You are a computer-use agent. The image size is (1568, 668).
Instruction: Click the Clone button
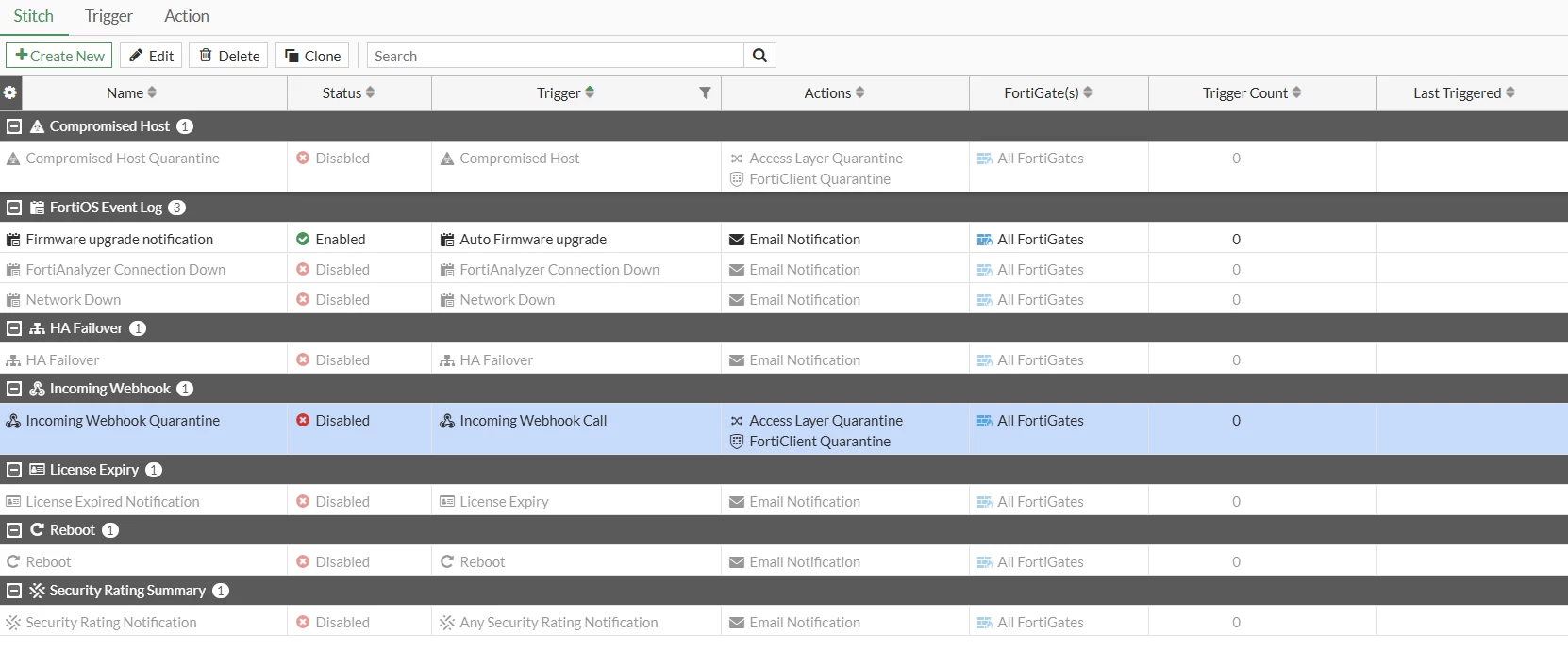coord(312,56)
